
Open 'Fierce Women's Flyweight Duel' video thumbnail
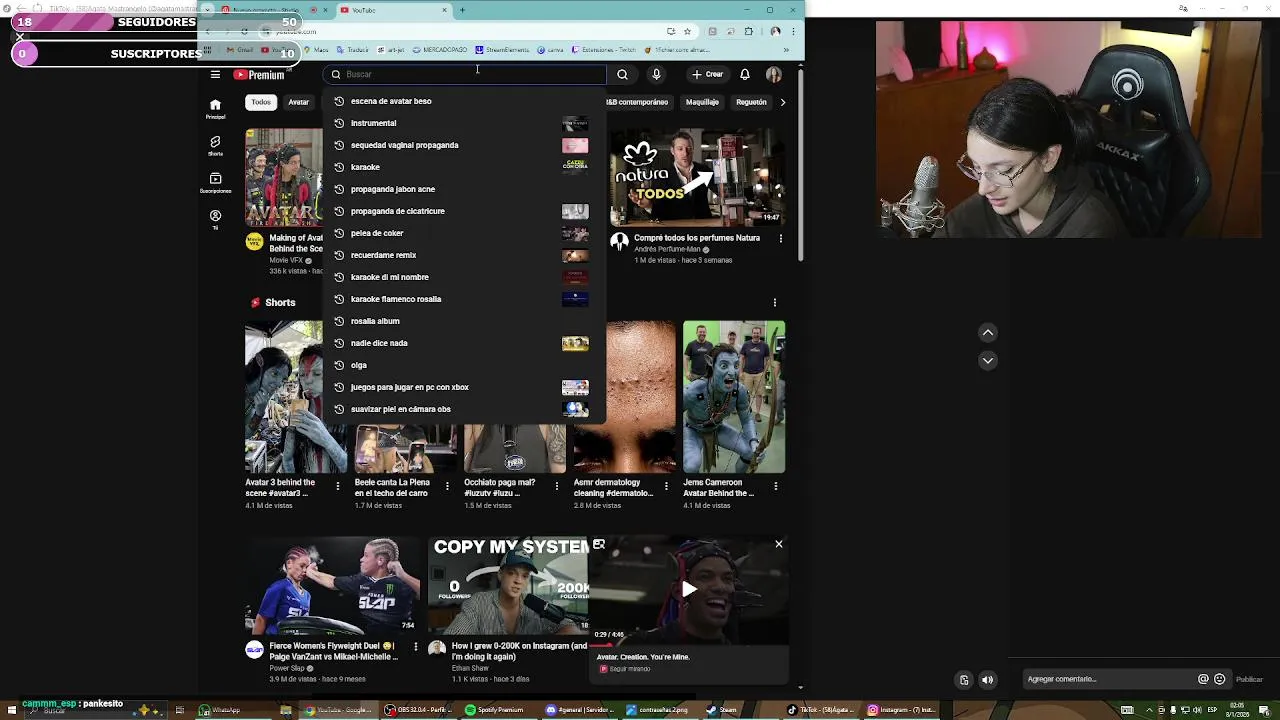point(333,586)
